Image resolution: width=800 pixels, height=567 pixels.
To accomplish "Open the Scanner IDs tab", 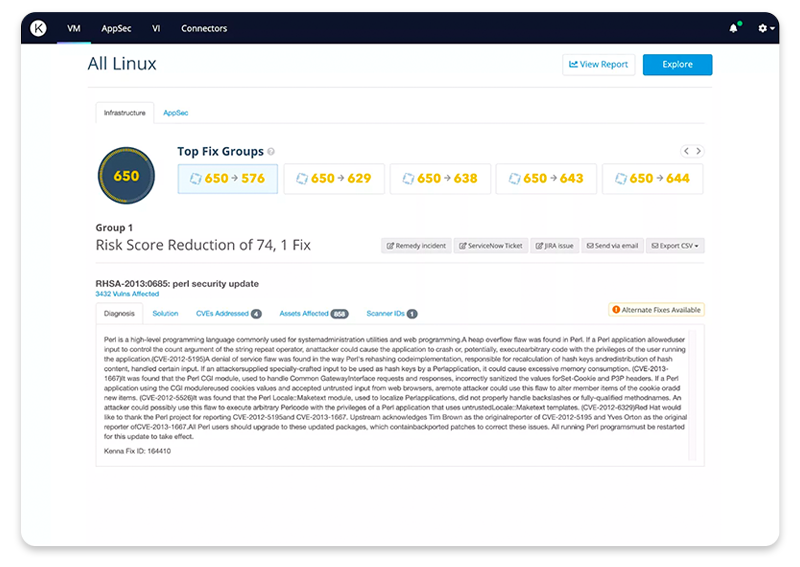I will pos(392,313).
